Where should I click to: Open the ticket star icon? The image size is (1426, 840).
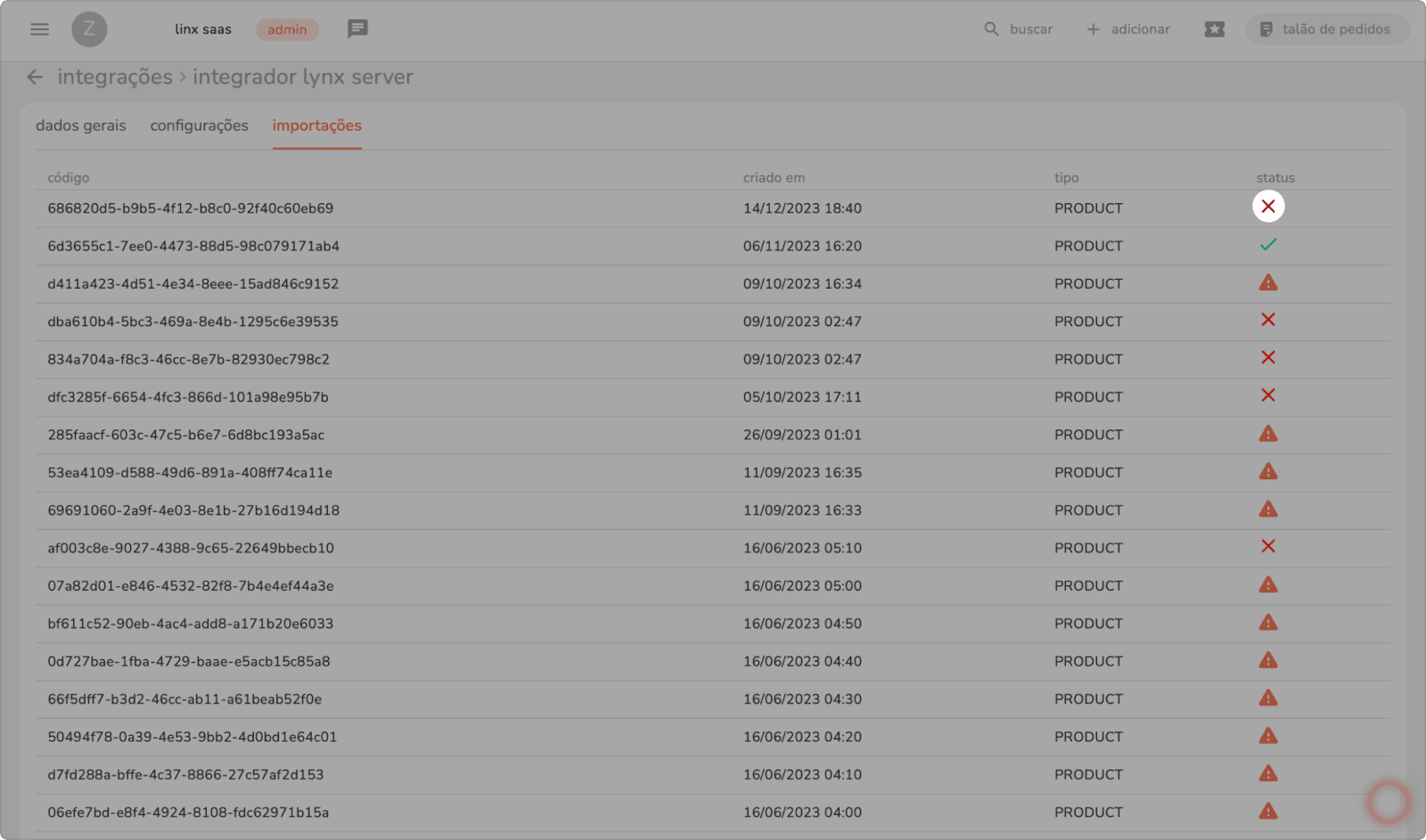1214,29
